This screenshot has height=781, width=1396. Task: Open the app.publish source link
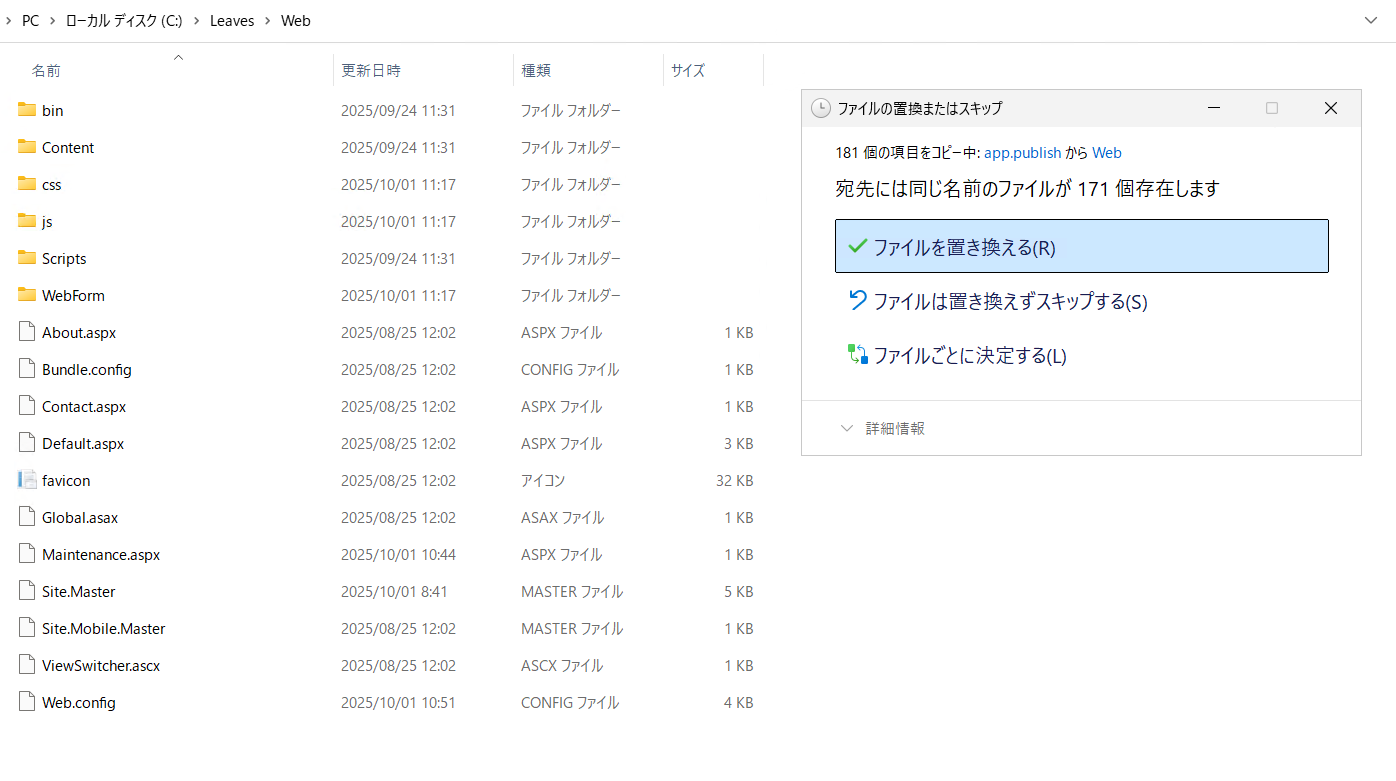pyautogui.click(x=1022, y=153)
